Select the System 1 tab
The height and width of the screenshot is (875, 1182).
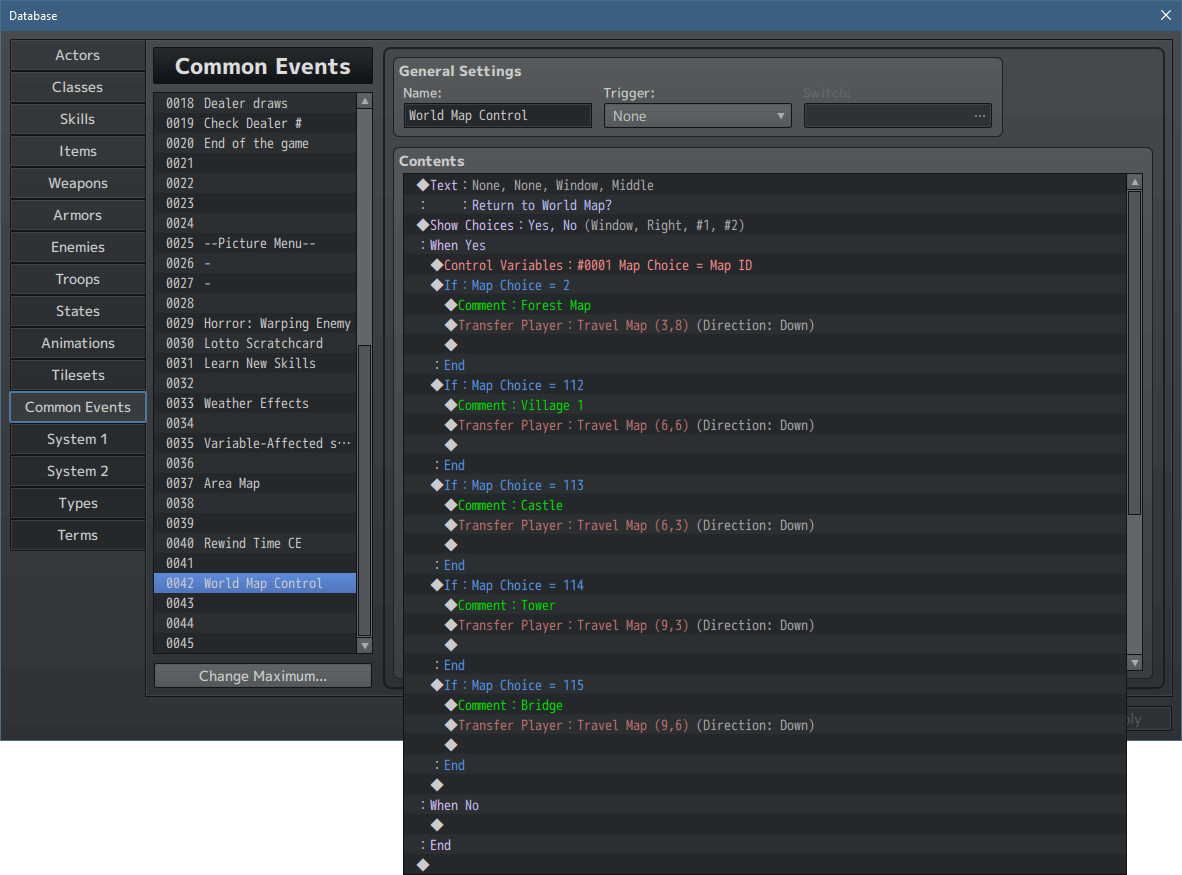pos(78,439)
